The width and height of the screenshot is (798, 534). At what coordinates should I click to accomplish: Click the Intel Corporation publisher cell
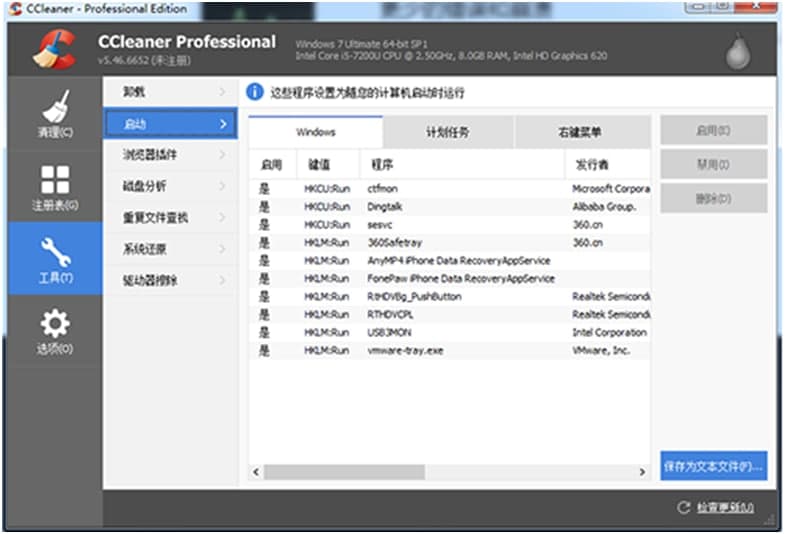point(609,332)
